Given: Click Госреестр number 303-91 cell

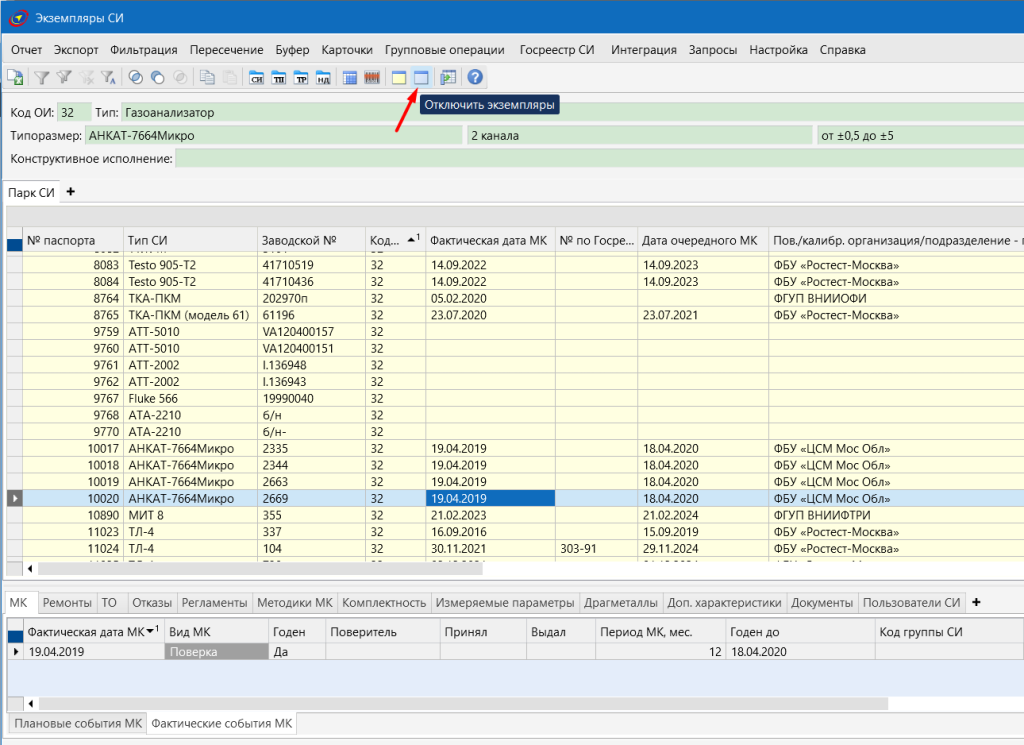Looking at the screenshot, I should [596, 548].
